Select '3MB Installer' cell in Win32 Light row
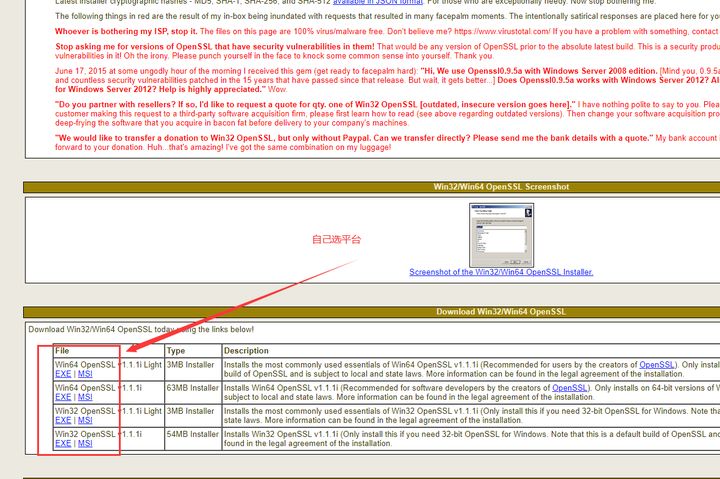Viewport: 720px width, 479px height. (193, 416)
